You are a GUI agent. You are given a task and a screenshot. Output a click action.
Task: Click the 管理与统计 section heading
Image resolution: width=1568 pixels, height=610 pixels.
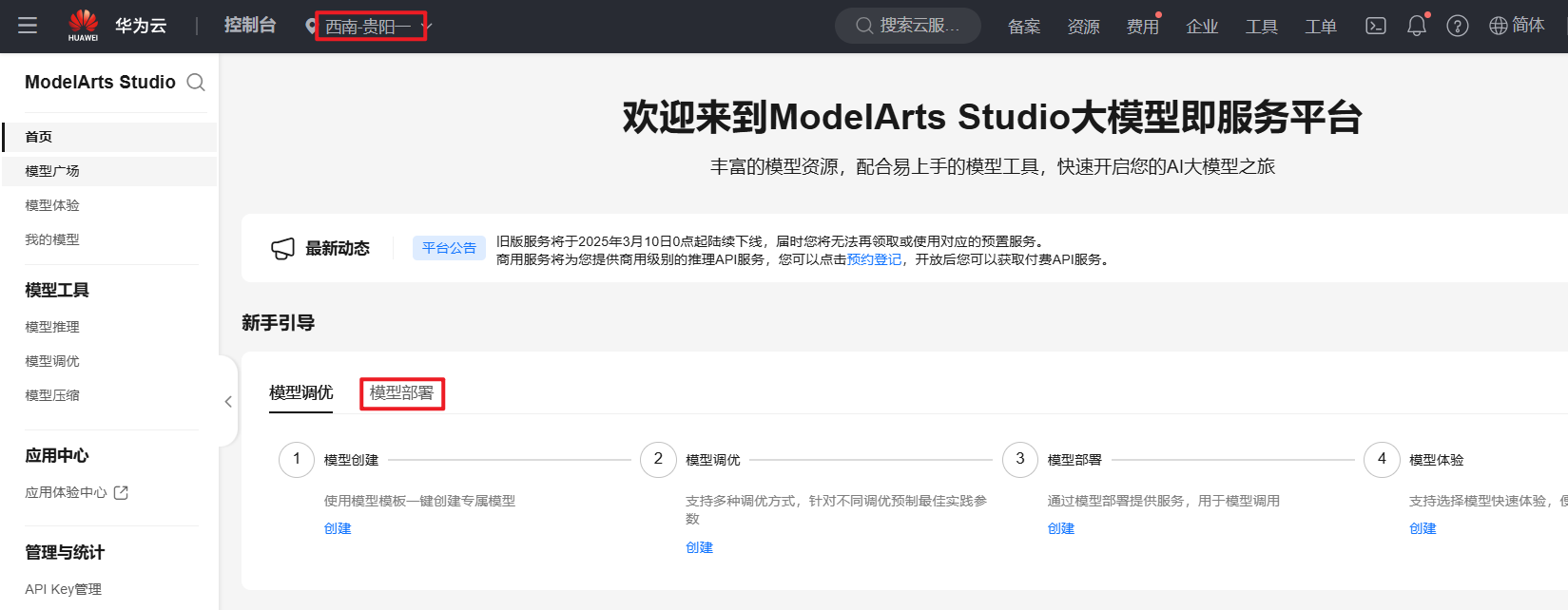tap(65, 552)
